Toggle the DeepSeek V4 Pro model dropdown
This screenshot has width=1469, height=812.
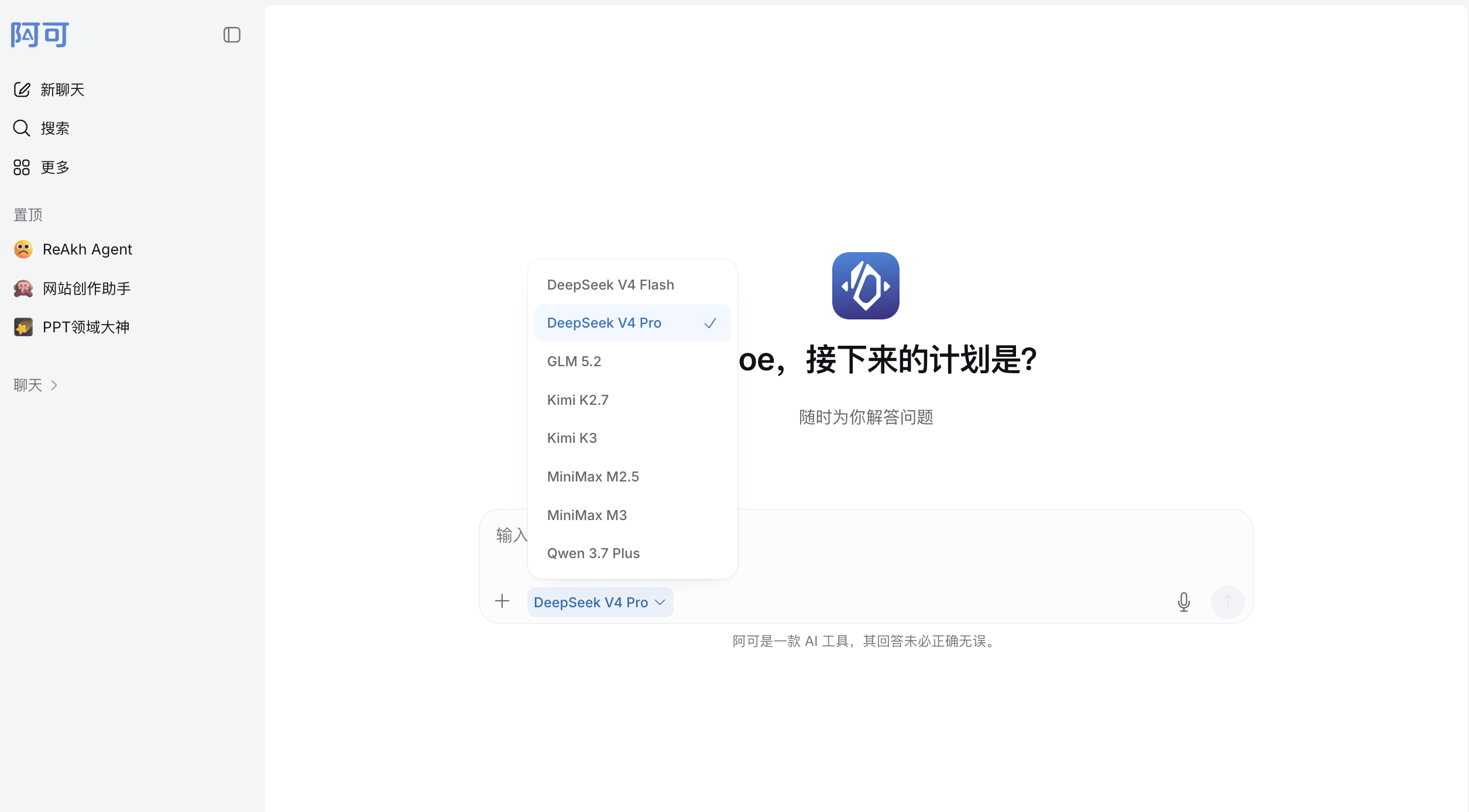tap(600, 602)
